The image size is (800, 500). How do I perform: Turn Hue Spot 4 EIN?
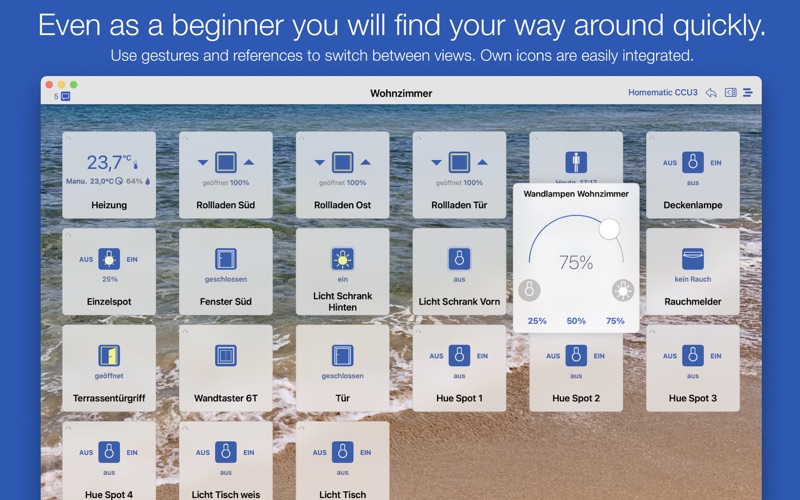(132, 453)
